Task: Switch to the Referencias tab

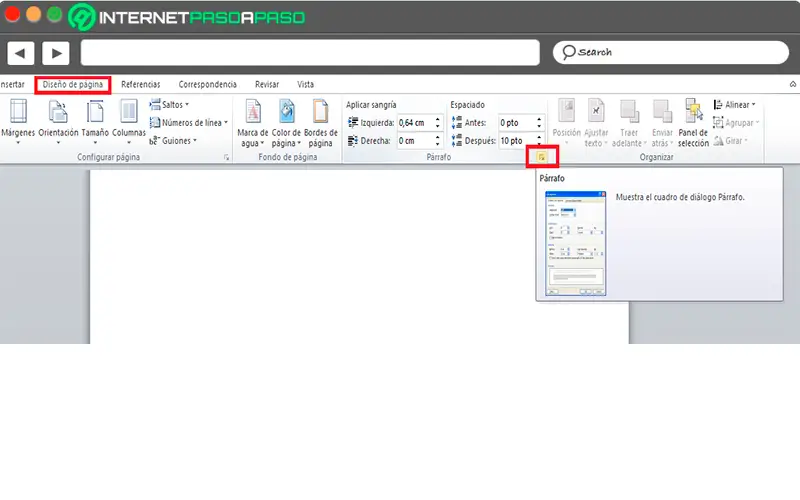Action: [141, 84]
